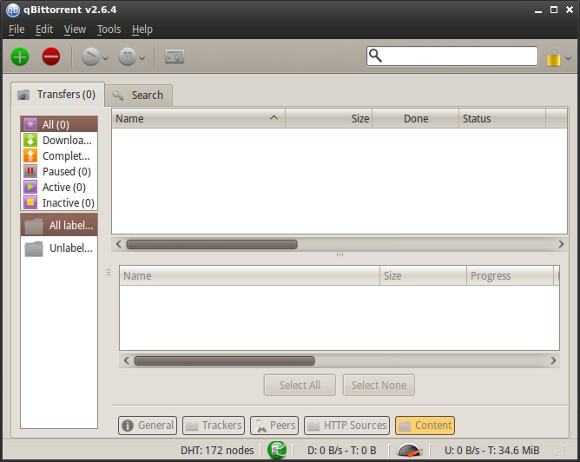This screenshot has width=580, height=462.
Task: Click the red Remove torrent icon
Action: (51, 57)
